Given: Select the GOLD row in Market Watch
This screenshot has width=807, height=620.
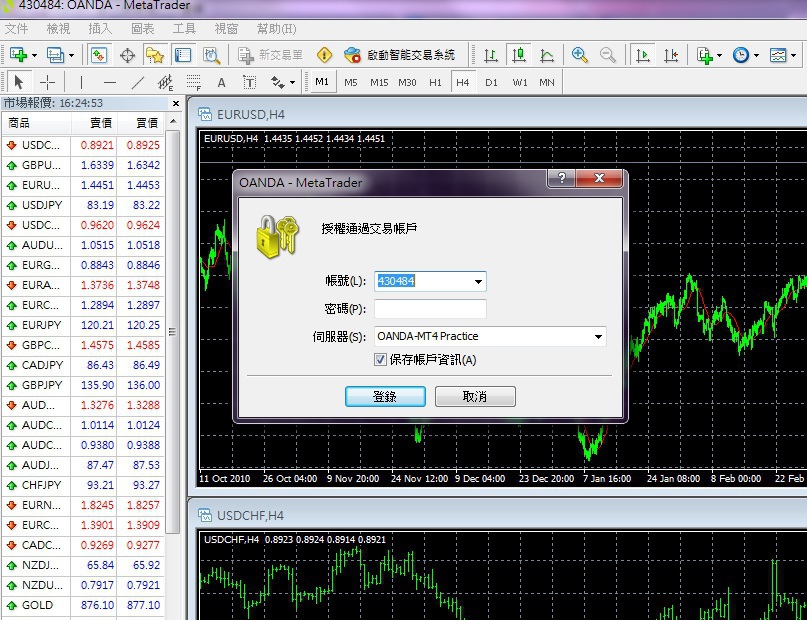Looking at the screenshot, I should [x=83, y=605].
